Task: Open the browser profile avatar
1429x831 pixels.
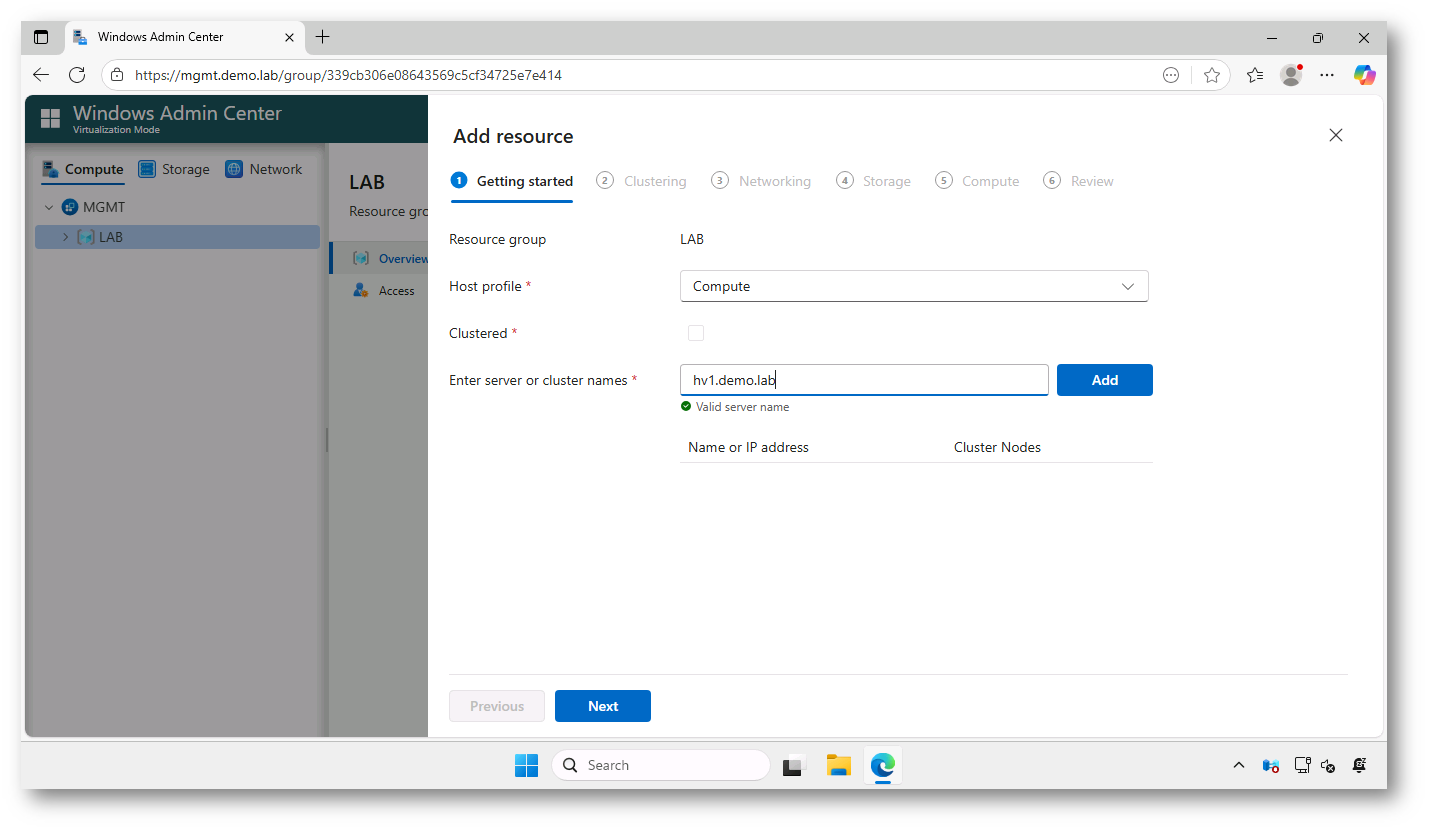Action: 1291,75
